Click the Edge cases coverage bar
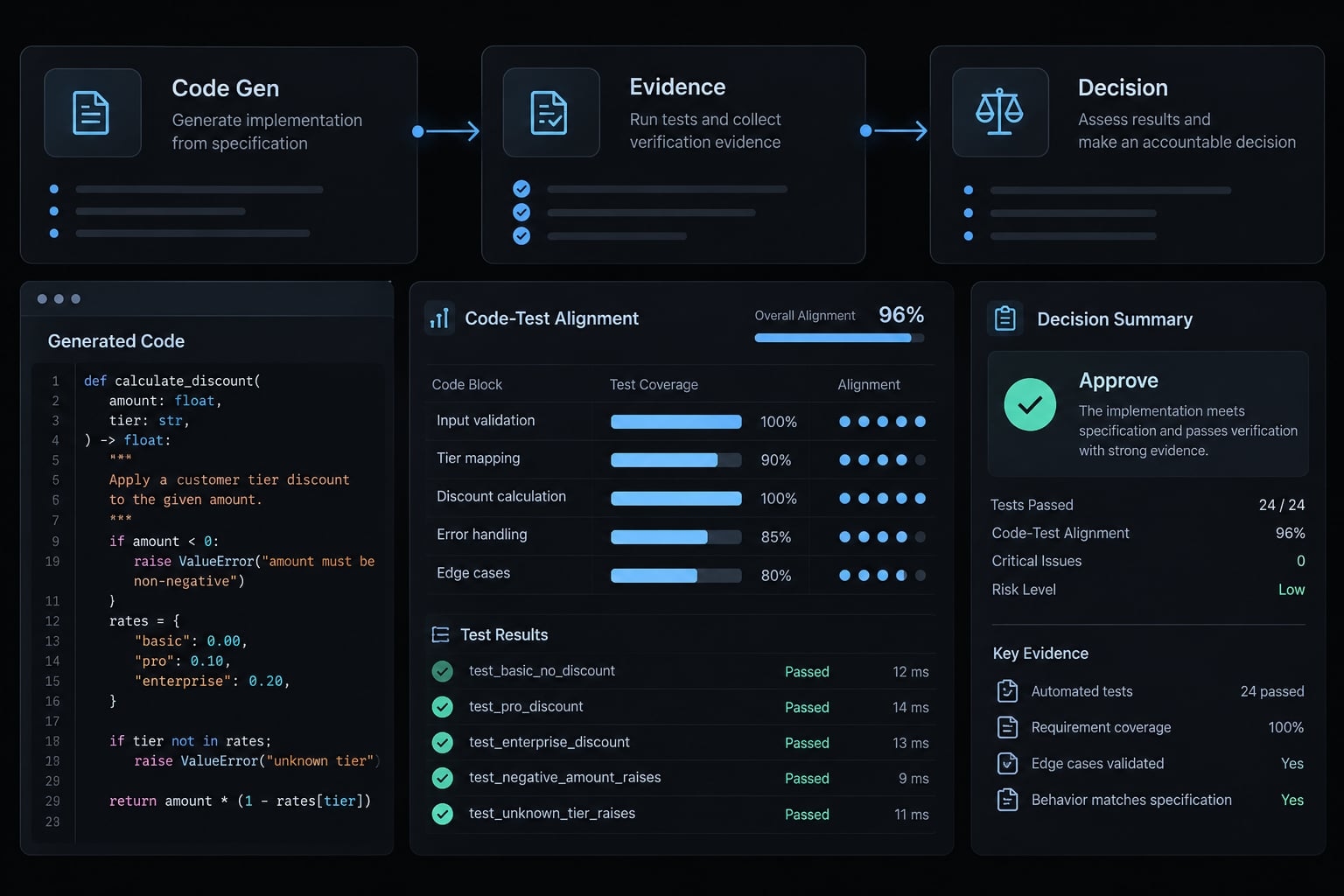This screenshot has height=896, width=1344. coord(676,576)
